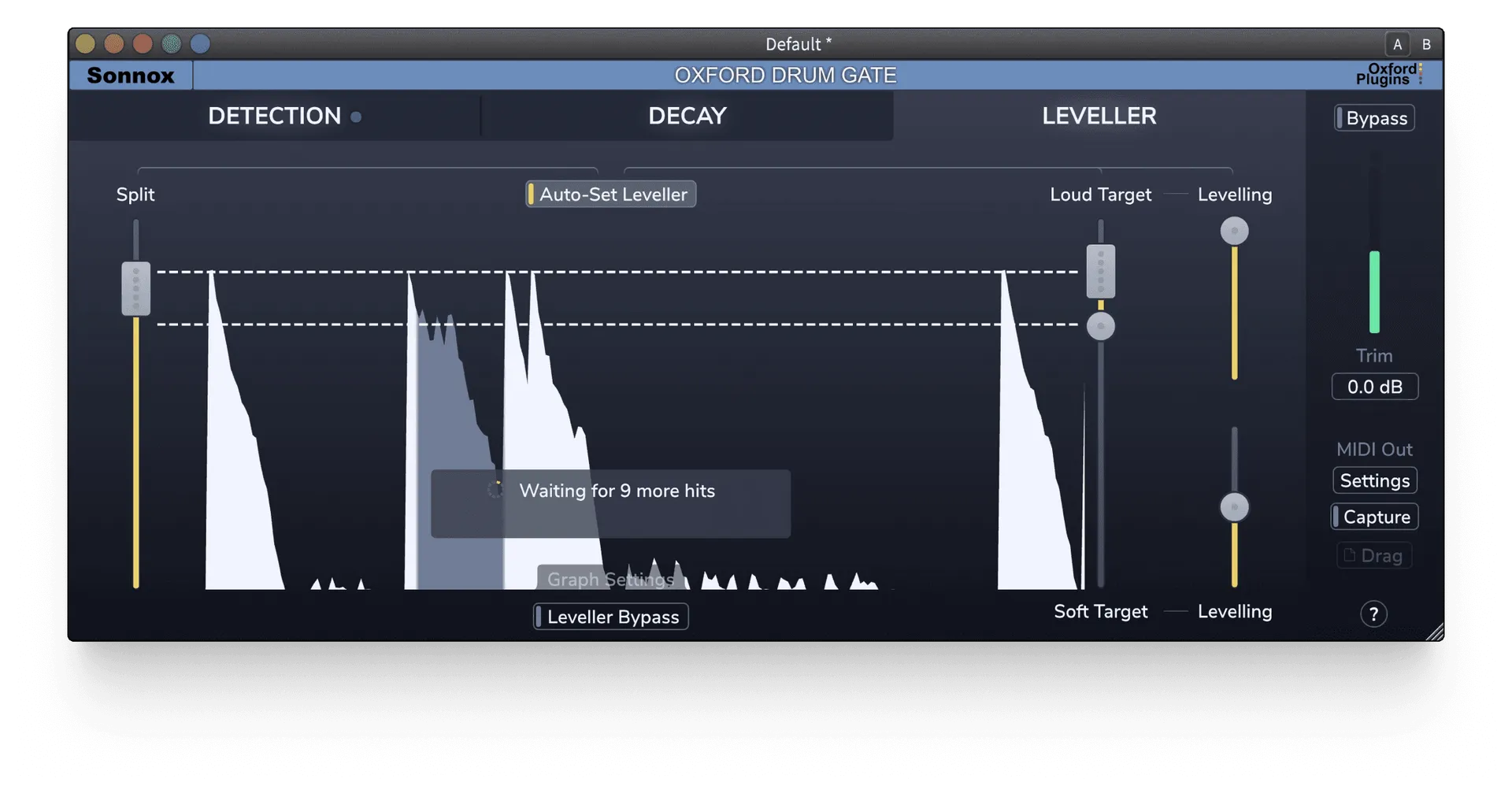This screenshot has height=797, width=1512.
Task: Click the OXFORD DRUM GATE title text
Action: pyautogui.click(x=785, y=76)
